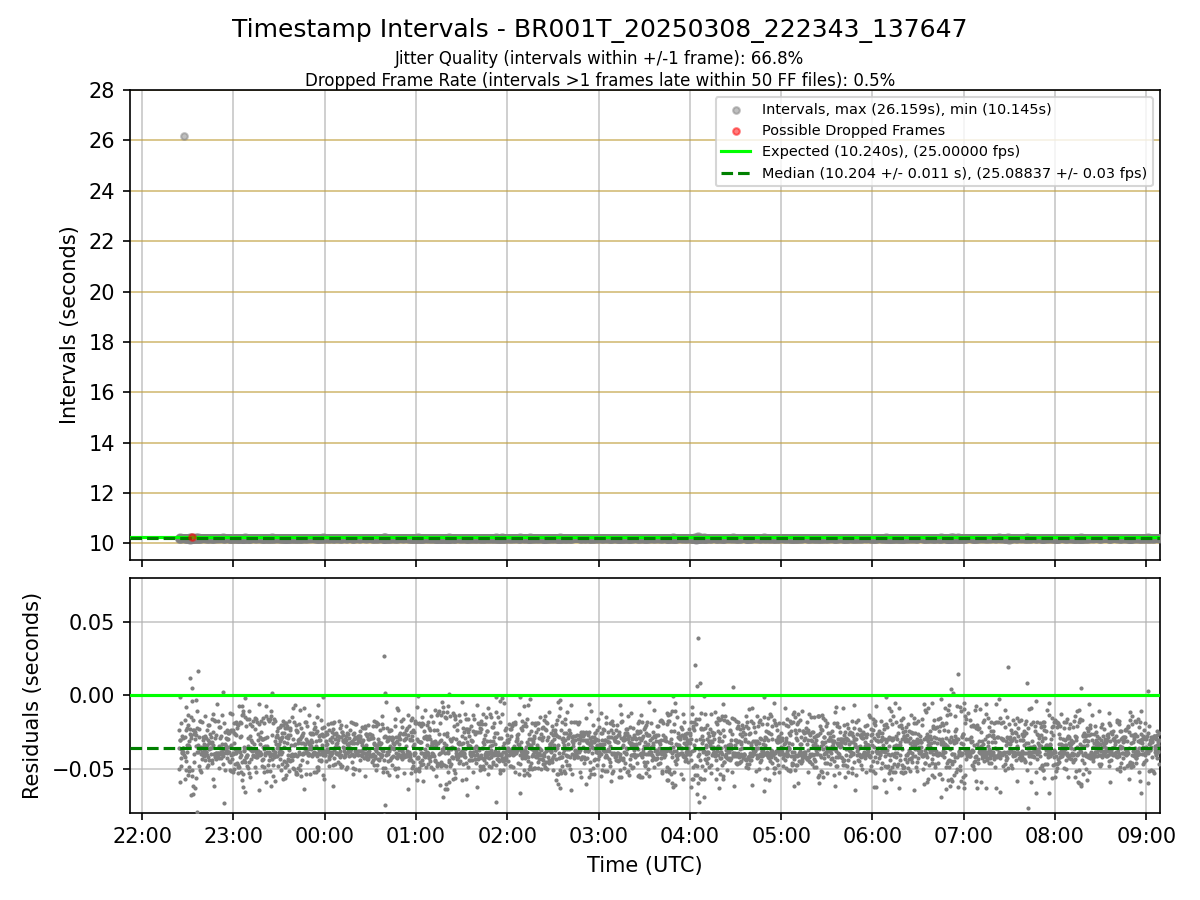Click the y-axis tick label 18
The width and height of the screenshot is (1200, 900).
pyautogui.click(x=104, y=342)
